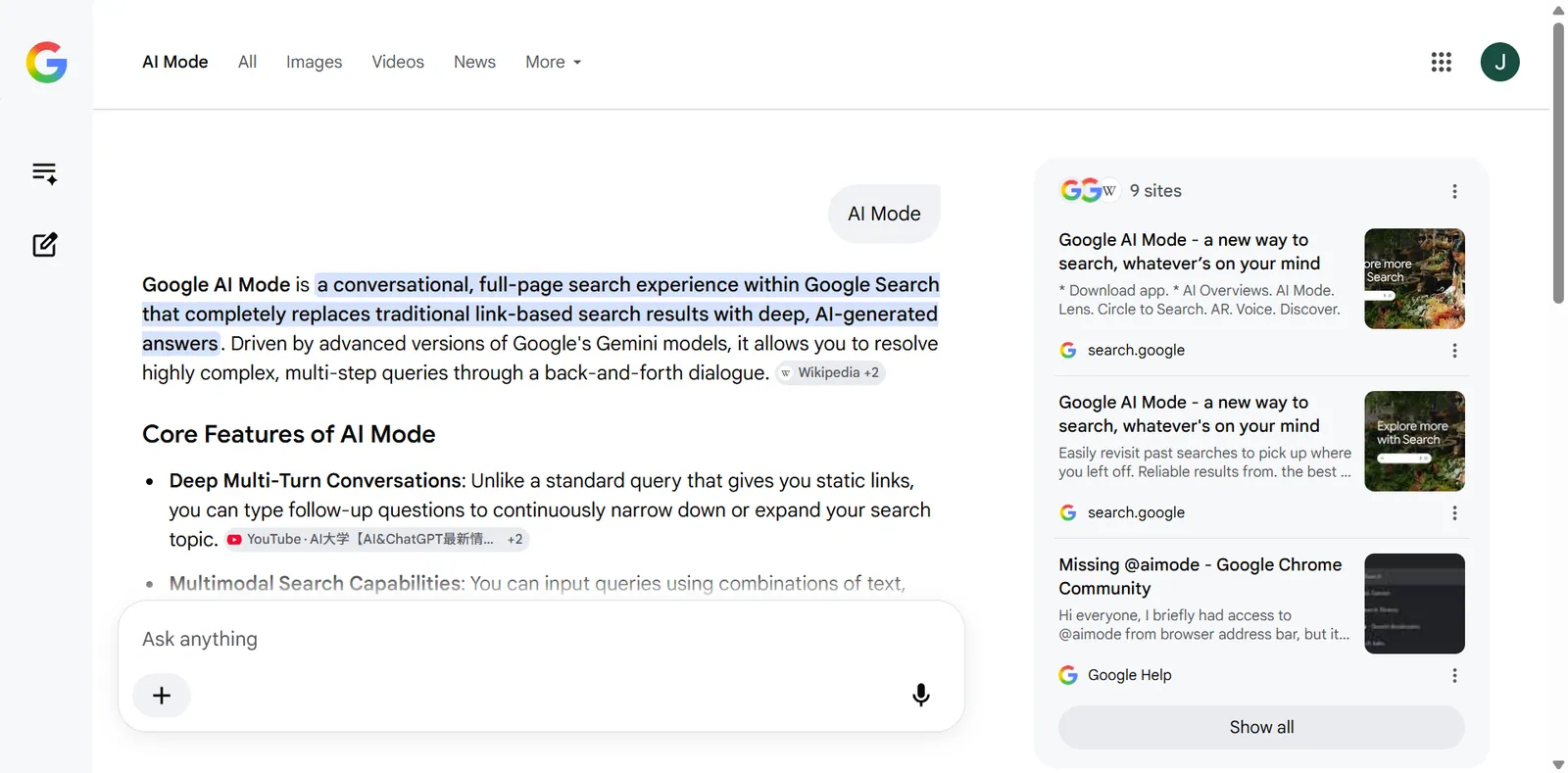Open first 'Google AI Mode - a new way' result
The image size is (1568, 773).
1190,252
